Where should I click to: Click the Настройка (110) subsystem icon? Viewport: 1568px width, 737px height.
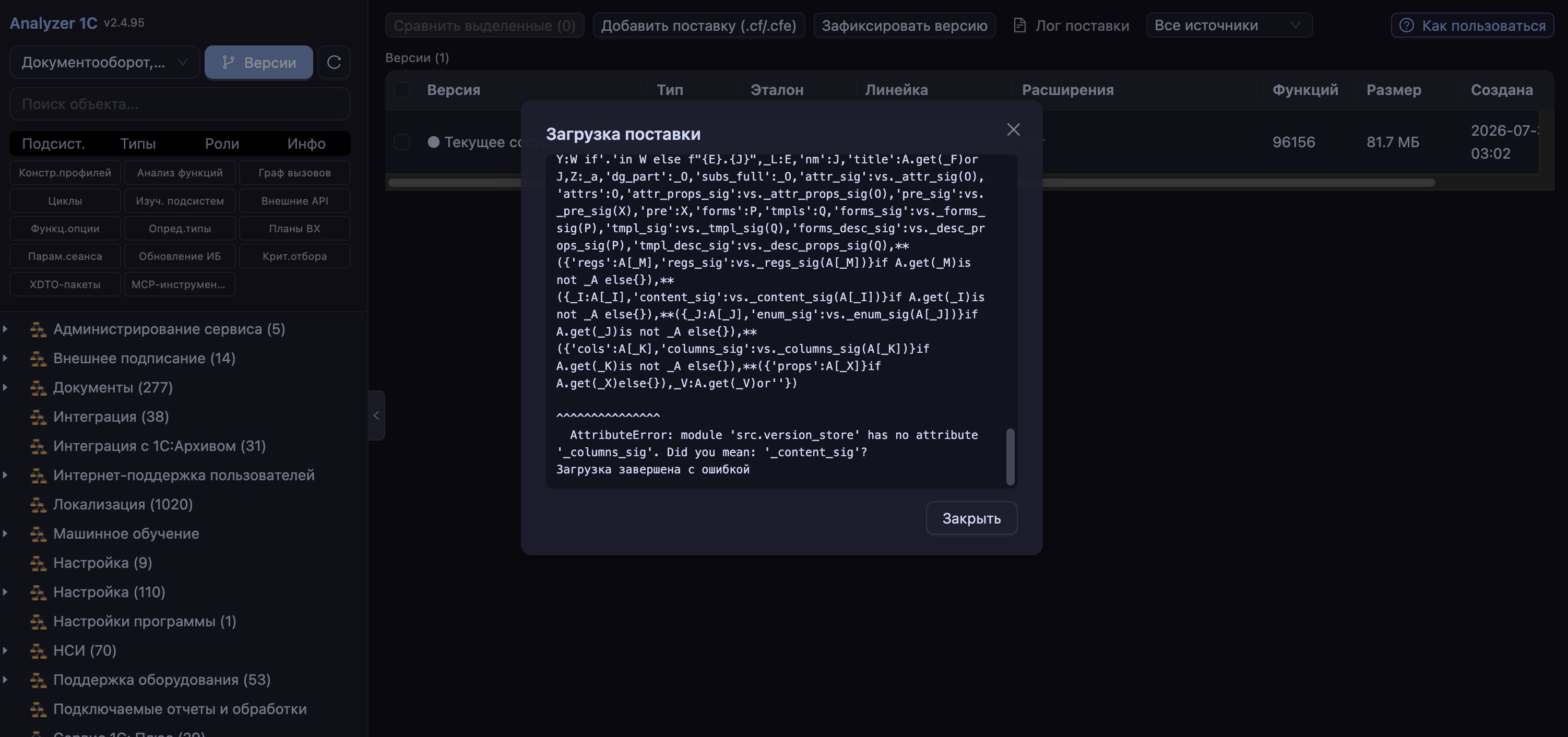click(38, 592)
